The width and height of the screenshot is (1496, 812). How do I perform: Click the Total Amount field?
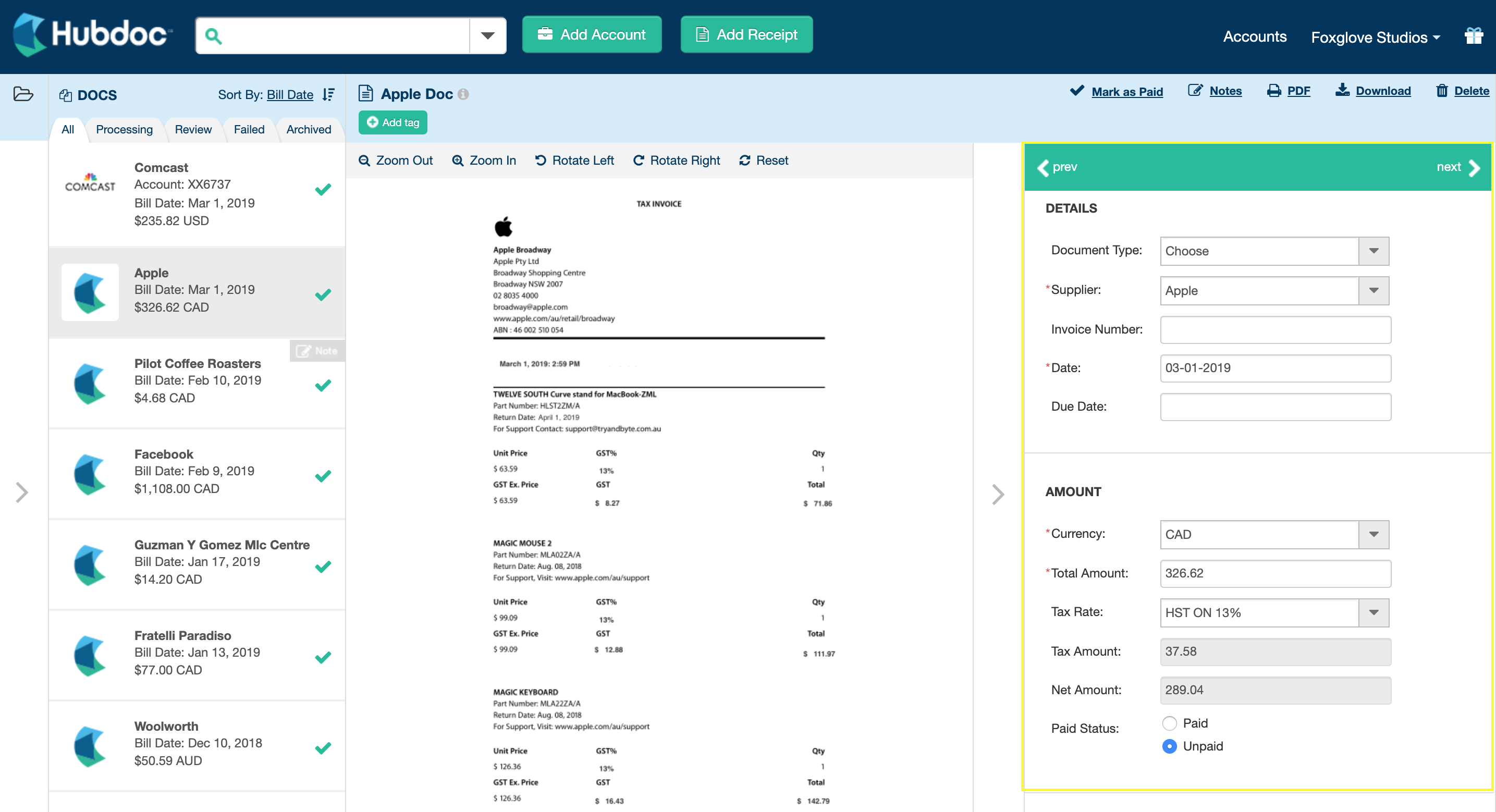click(1276, 573)
